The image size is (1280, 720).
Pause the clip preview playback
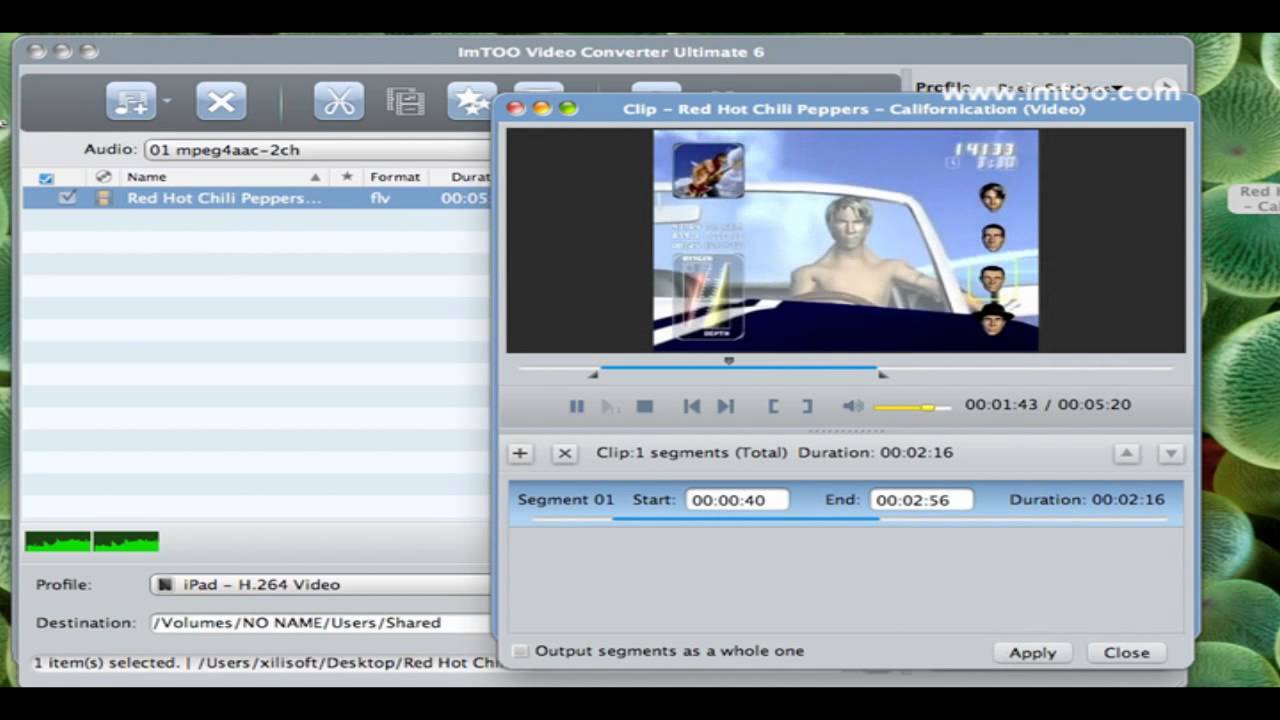(576, 406)
